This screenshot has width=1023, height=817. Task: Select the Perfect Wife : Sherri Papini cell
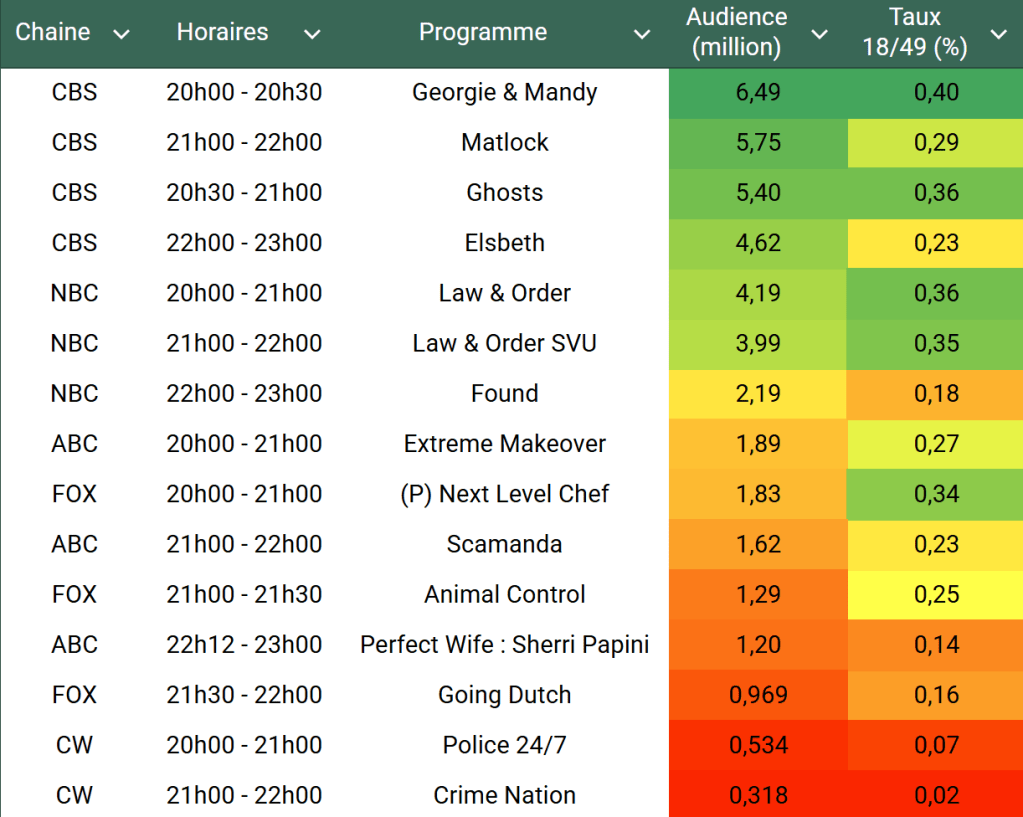tap(504, 645)
